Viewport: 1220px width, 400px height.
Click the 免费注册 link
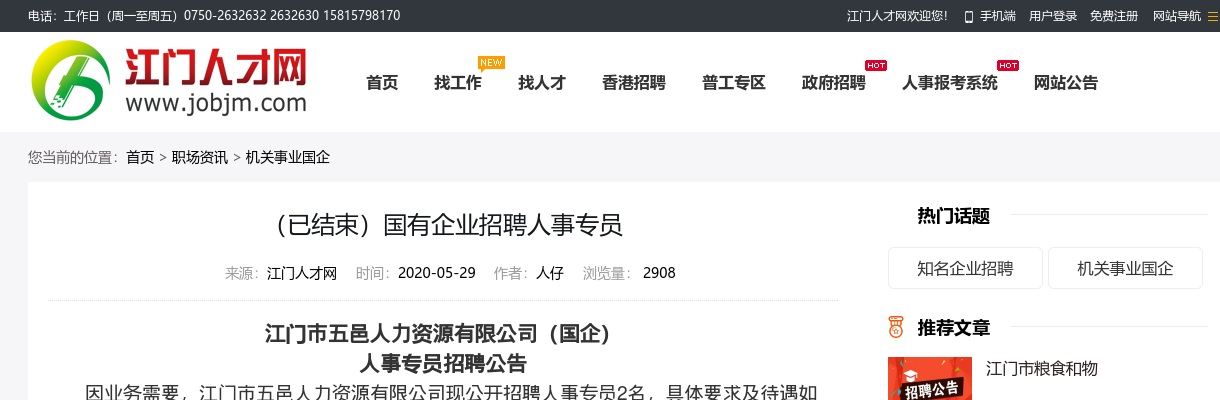(x=1114, y=16)
